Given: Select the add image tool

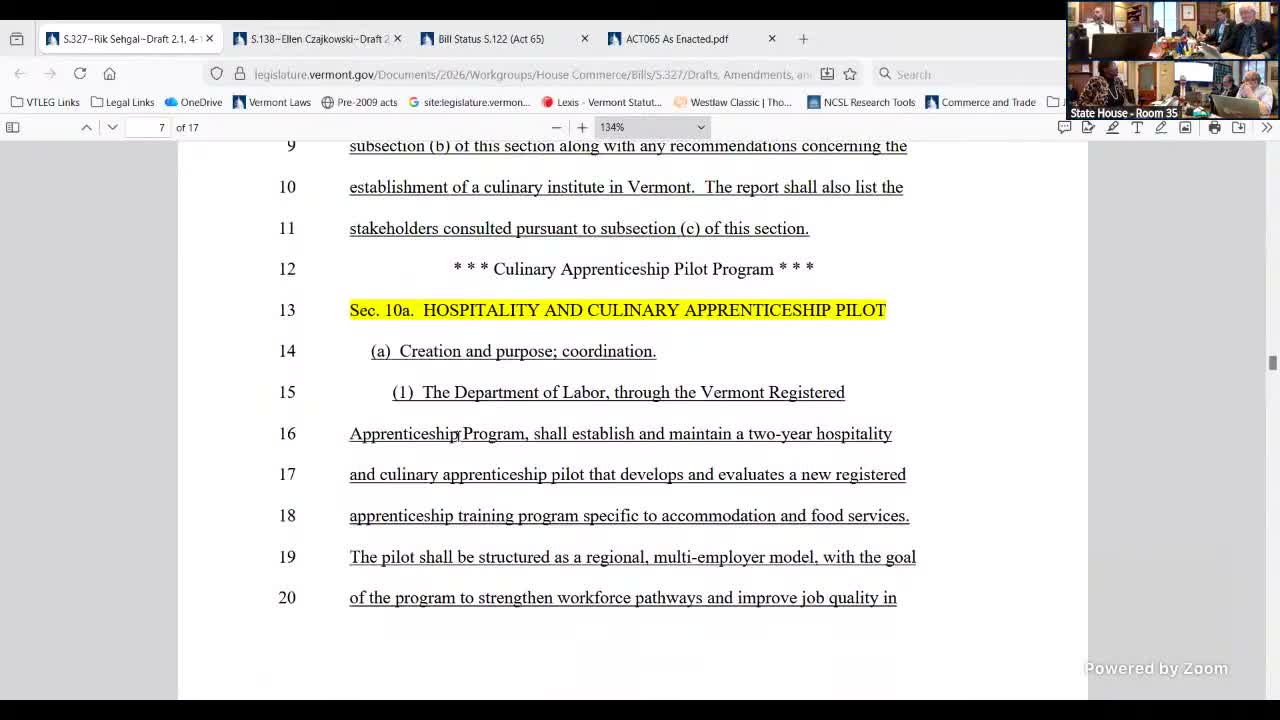Looking at the screenshot, I should (1185, 127).
